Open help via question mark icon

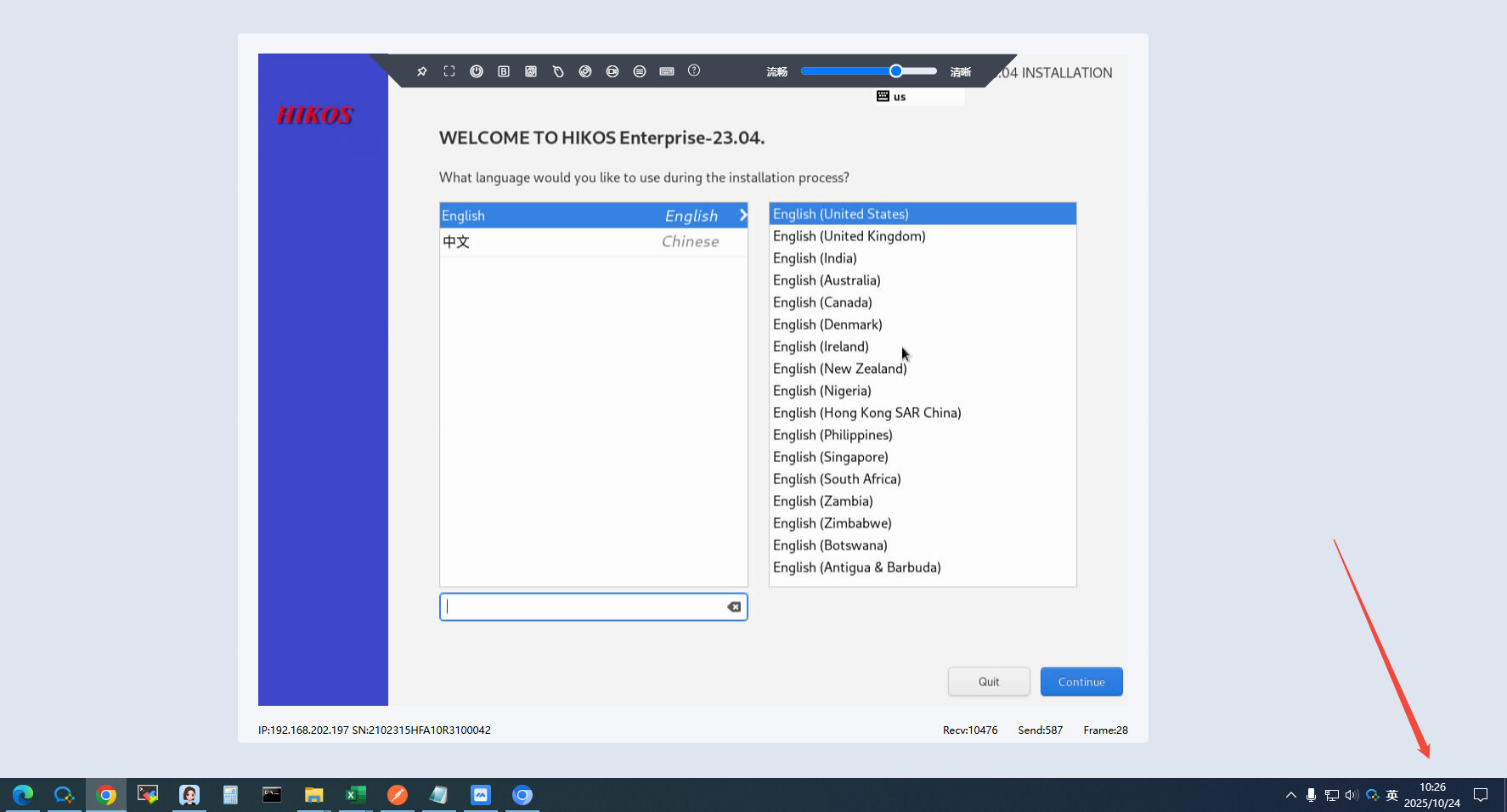(694, 70)
